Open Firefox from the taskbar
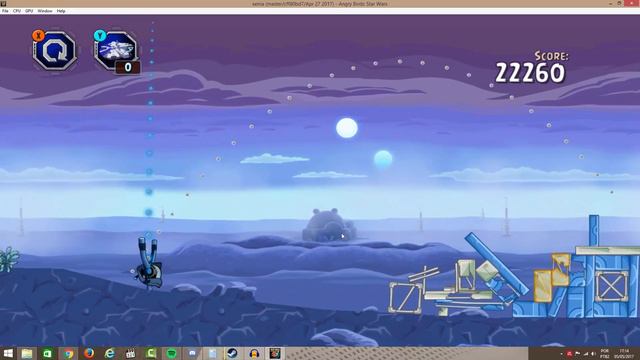 (89, 353)
